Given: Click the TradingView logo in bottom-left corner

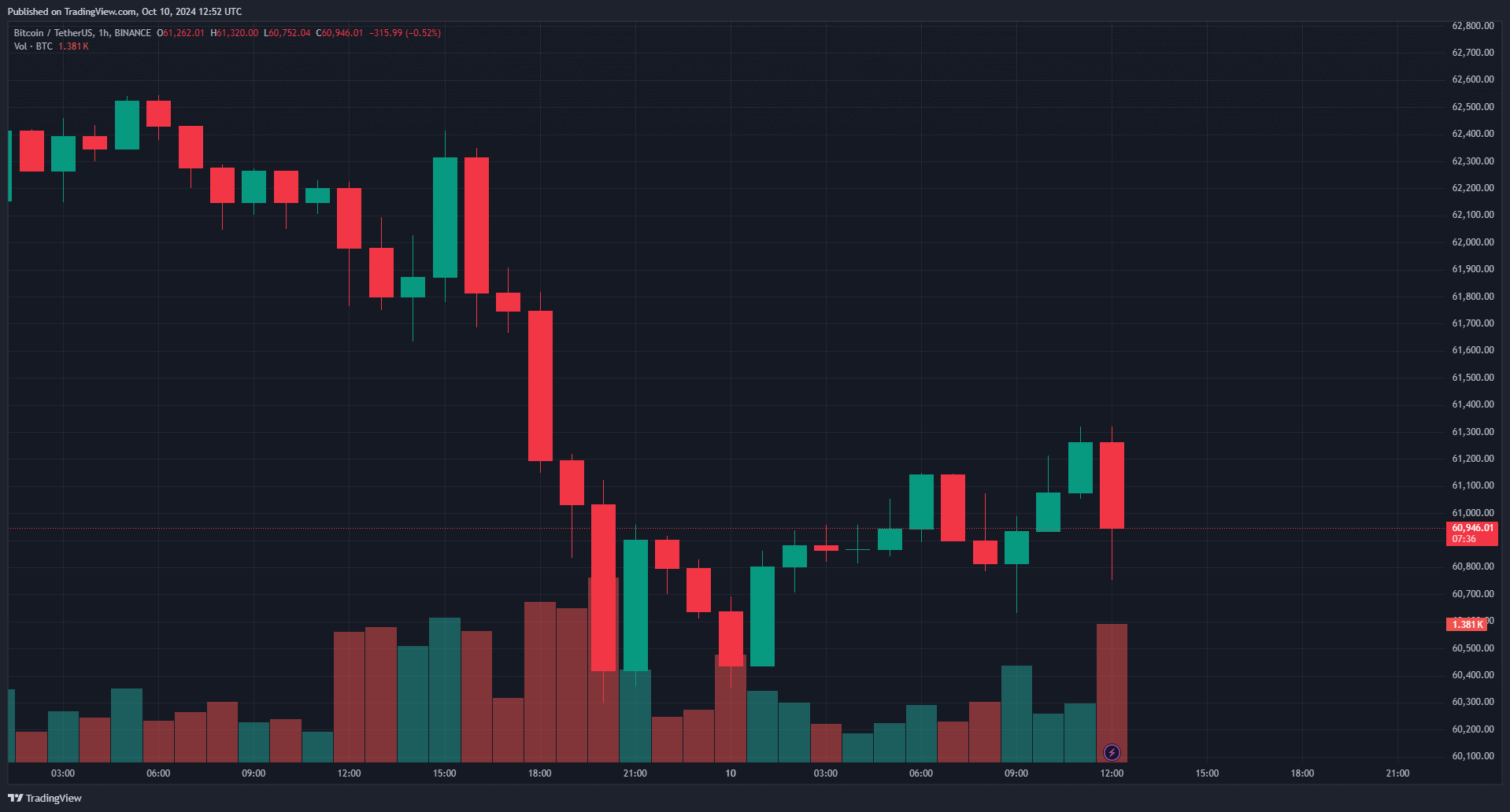Looking at the screenshot, I should click(45, 798).
